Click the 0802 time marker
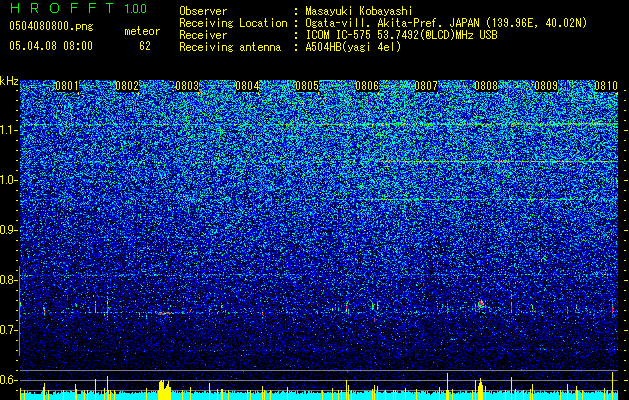The width and height of the screenshot is (629, 400). (127, 86)
